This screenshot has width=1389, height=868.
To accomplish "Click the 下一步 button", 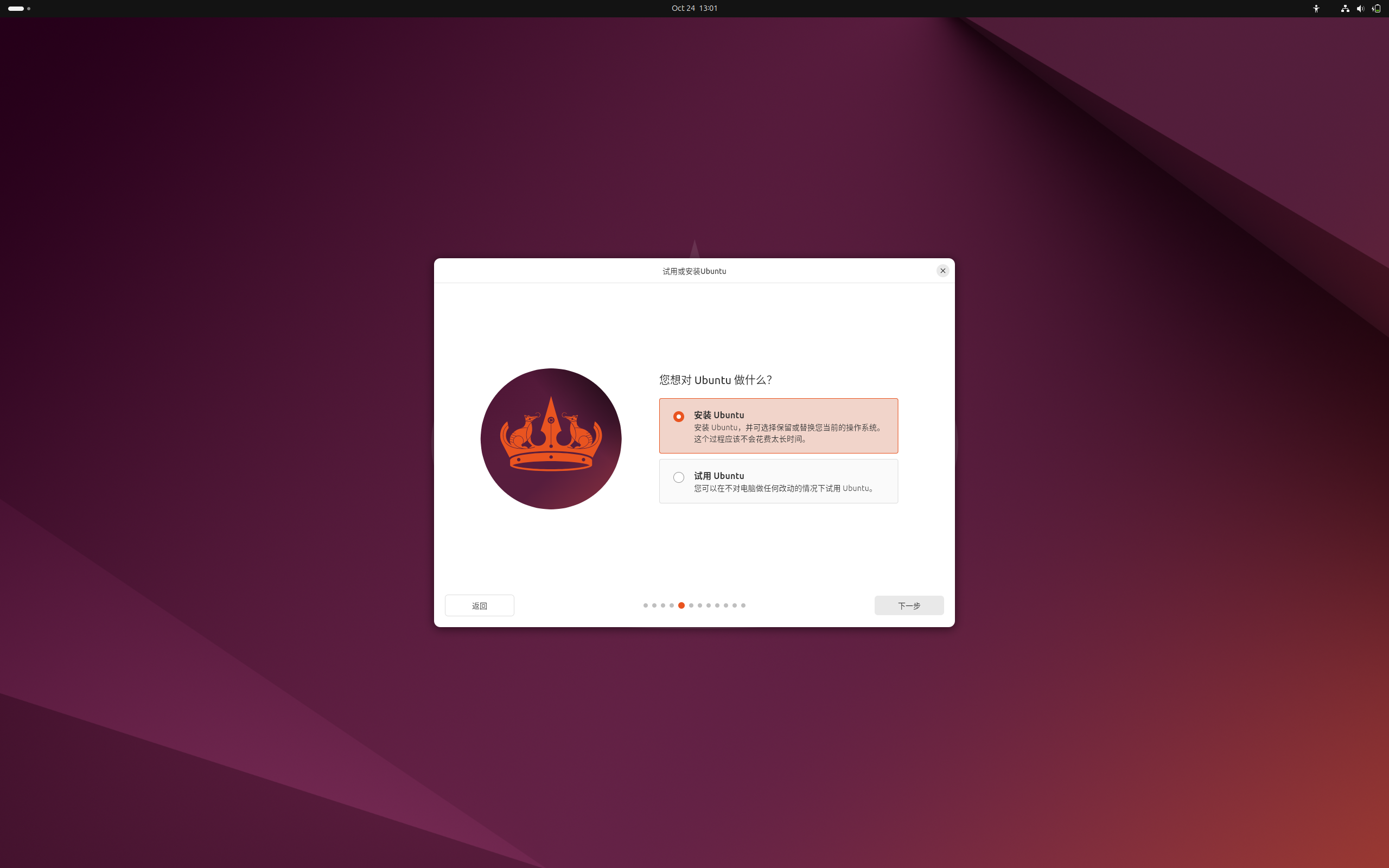I will (909, 605).
